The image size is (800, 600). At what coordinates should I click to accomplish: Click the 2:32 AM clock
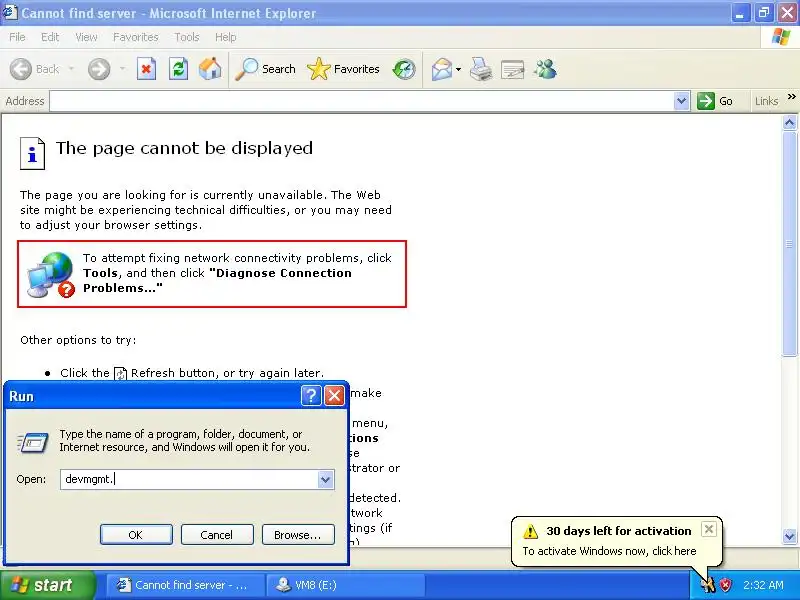pyautogui.click(x=763, y=585)
